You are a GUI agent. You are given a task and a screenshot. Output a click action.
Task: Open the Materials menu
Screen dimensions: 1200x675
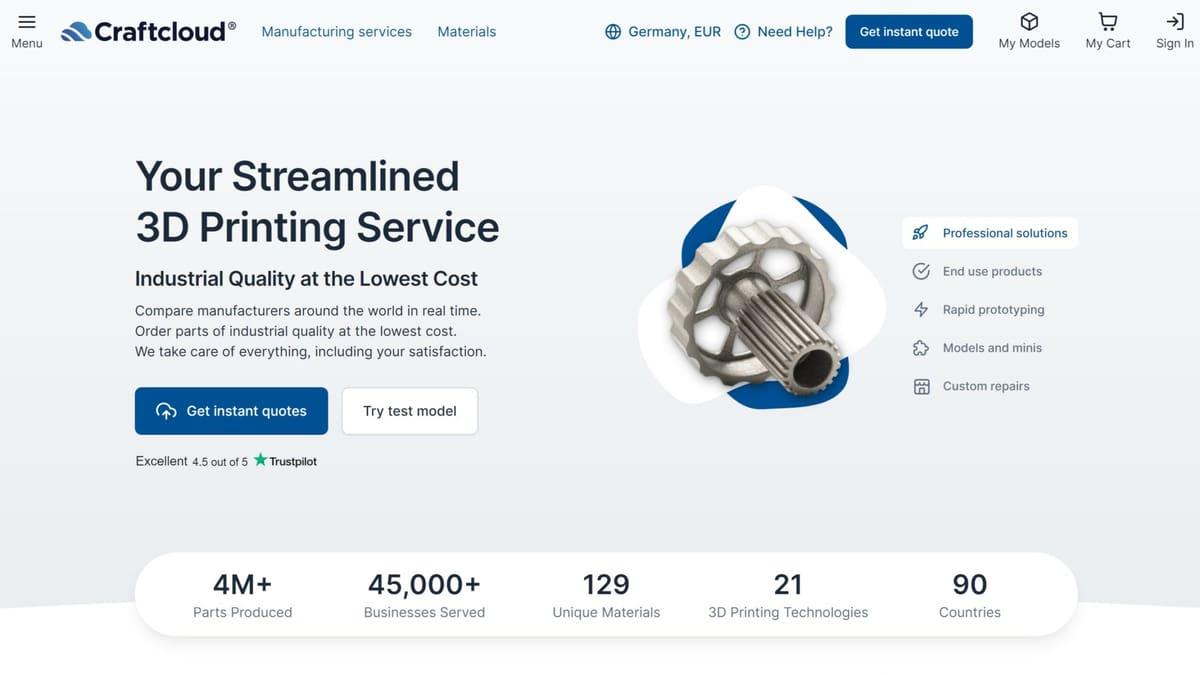[x=467, y=32]
